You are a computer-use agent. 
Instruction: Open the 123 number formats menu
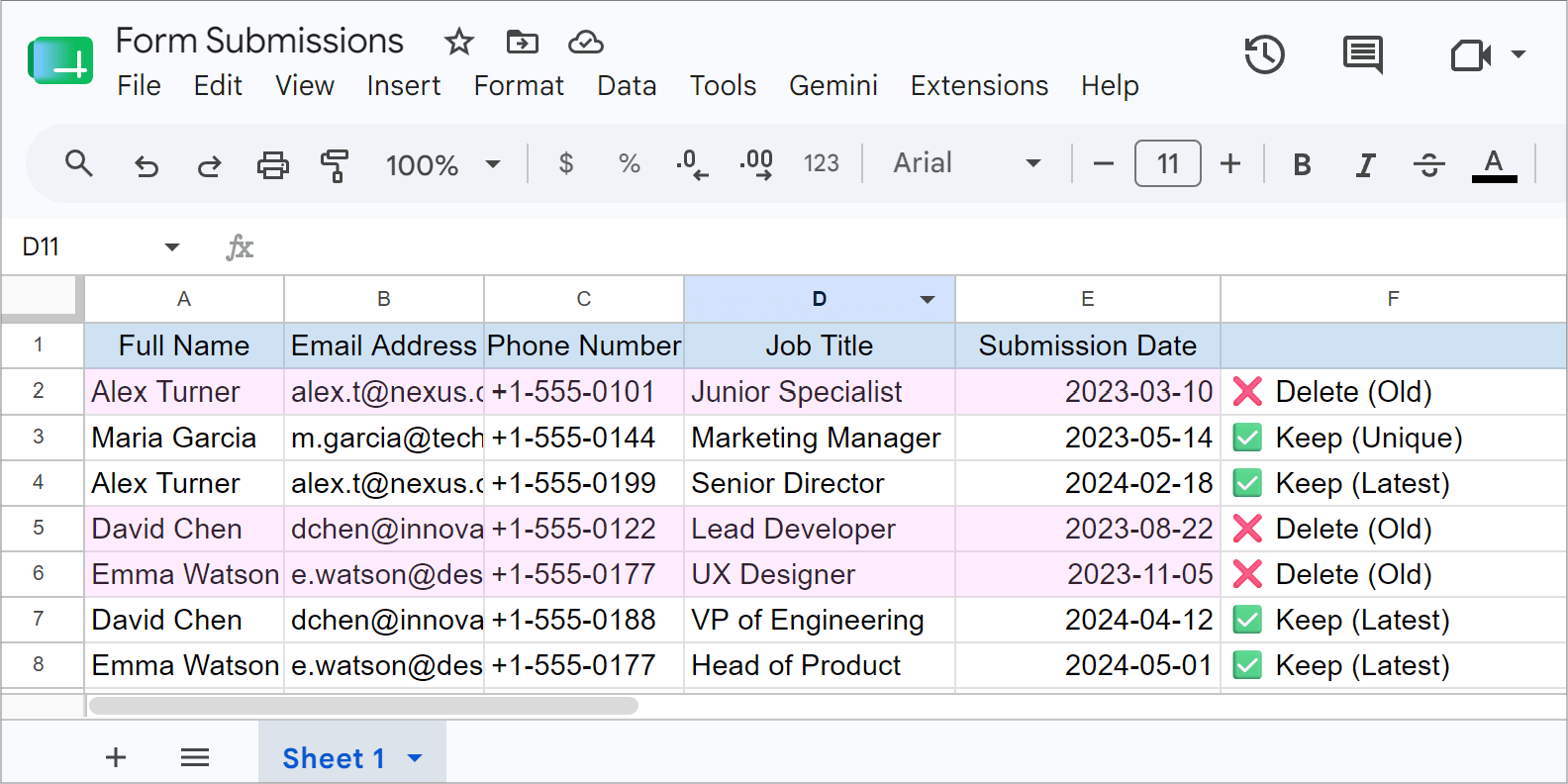click(x=821, y=163)
